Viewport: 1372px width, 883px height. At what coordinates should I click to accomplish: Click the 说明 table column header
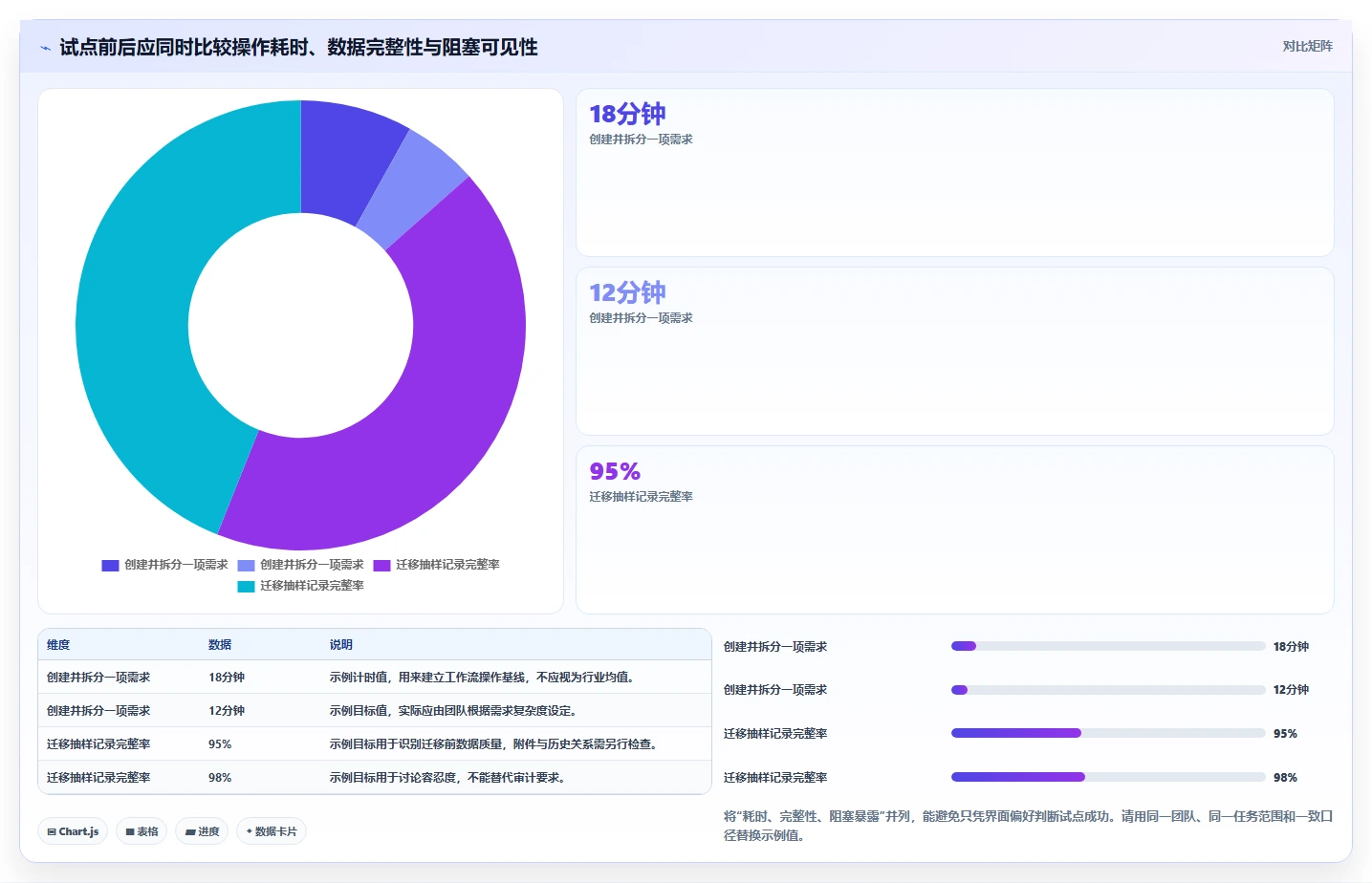[341, 645]
